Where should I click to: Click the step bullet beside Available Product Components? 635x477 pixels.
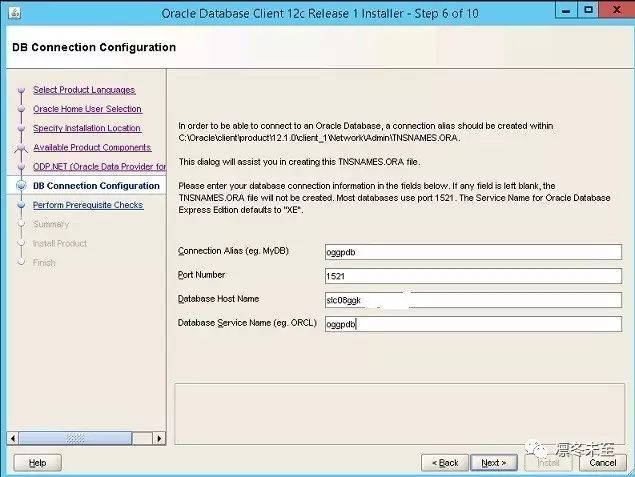click(21, 148)
